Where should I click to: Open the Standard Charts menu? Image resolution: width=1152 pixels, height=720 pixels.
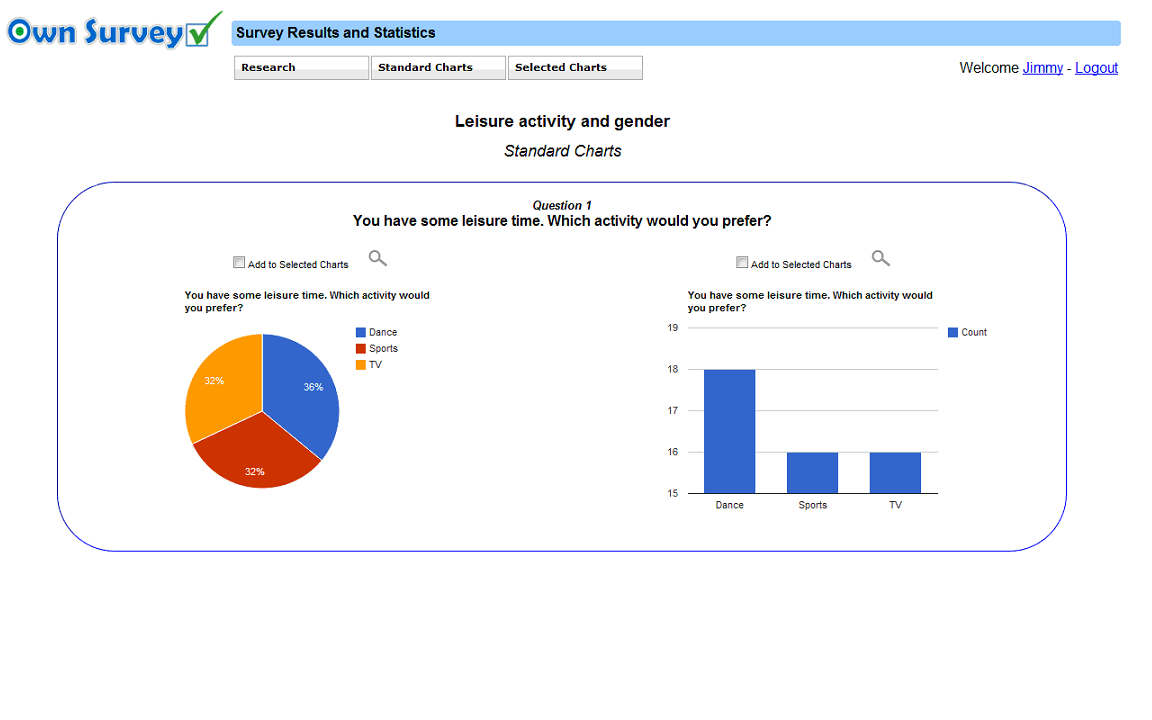[x=438, y=67]
